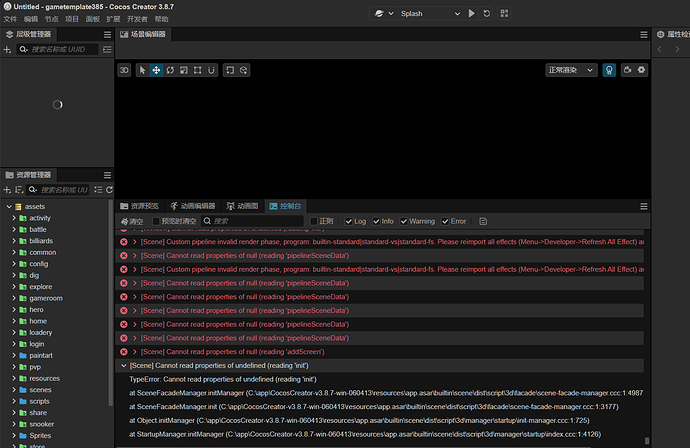Open the scene camera settings icon

coord(628,70)
